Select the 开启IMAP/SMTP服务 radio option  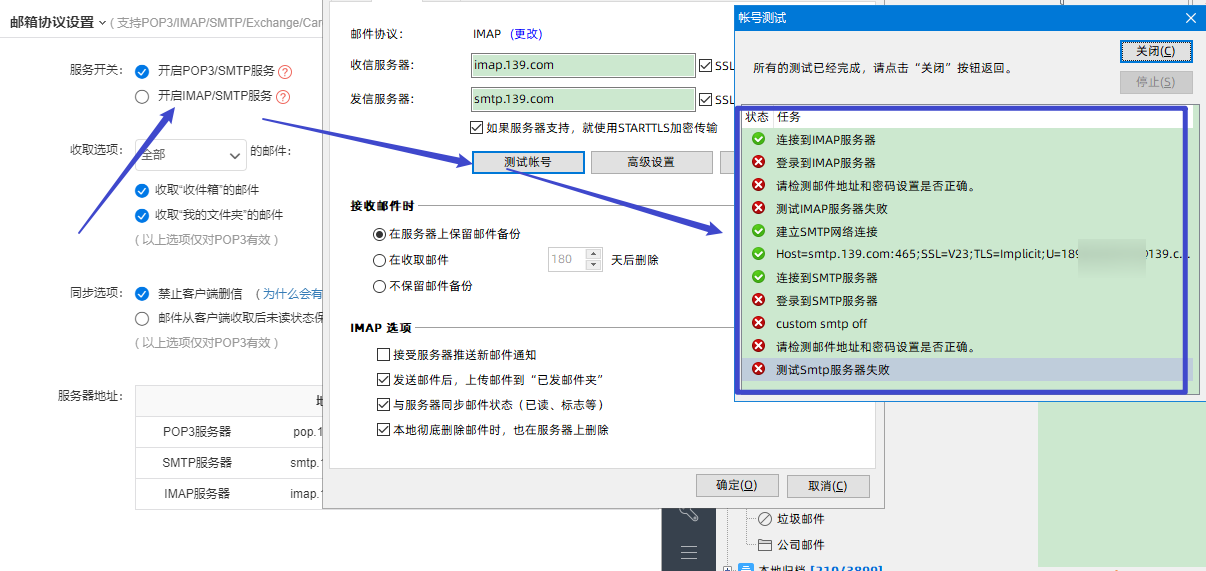142,97
